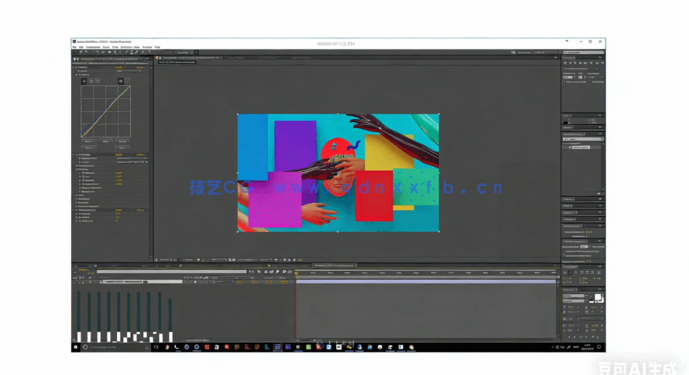Screen dimensions: 689x375
Task: Select the layer duration bar in timeline
Action: click(x=426, y=282)
